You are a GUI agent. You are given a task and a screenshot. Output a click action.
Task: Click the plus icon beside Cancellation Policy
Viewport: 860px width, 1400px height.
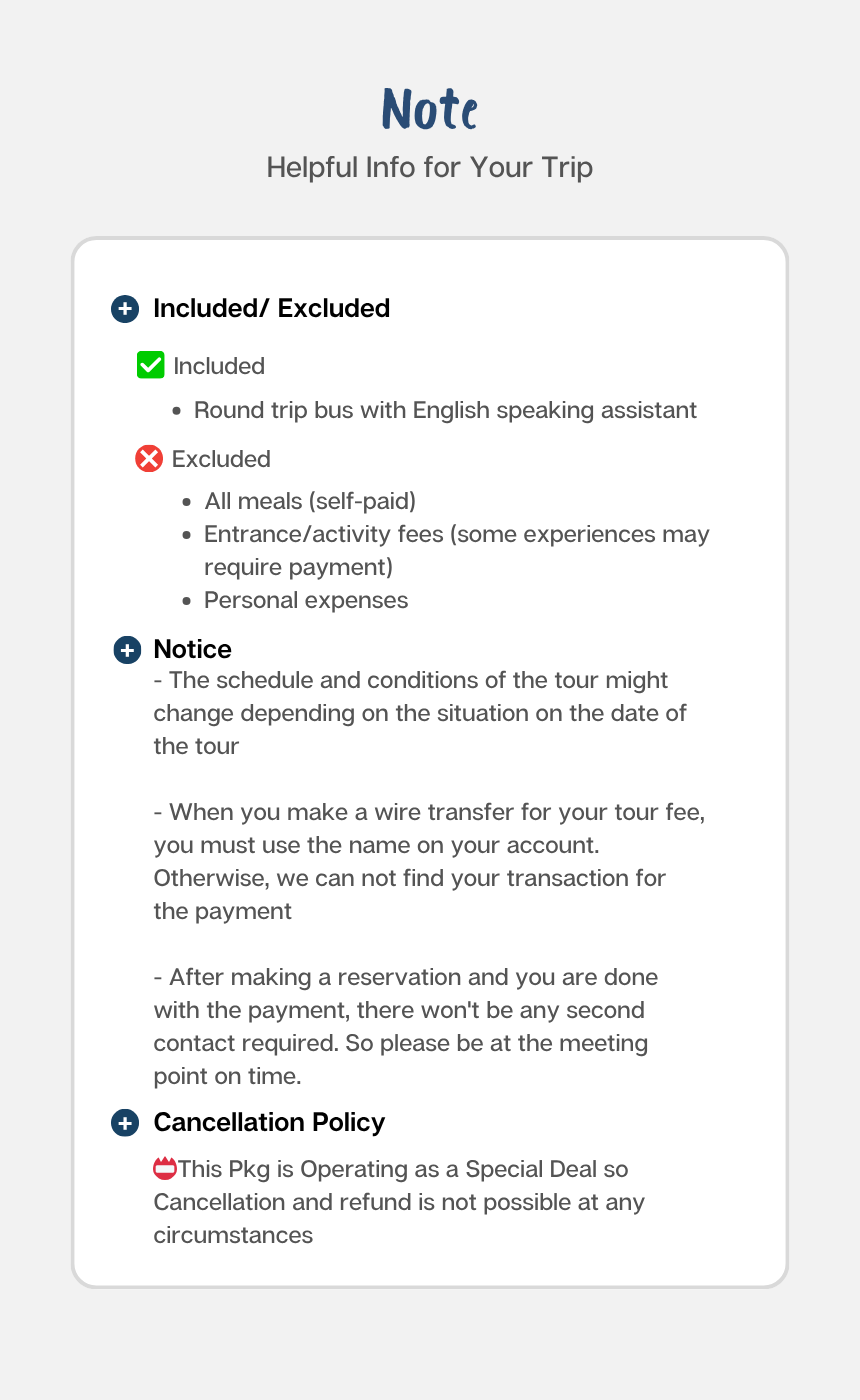click(124, 1123)
